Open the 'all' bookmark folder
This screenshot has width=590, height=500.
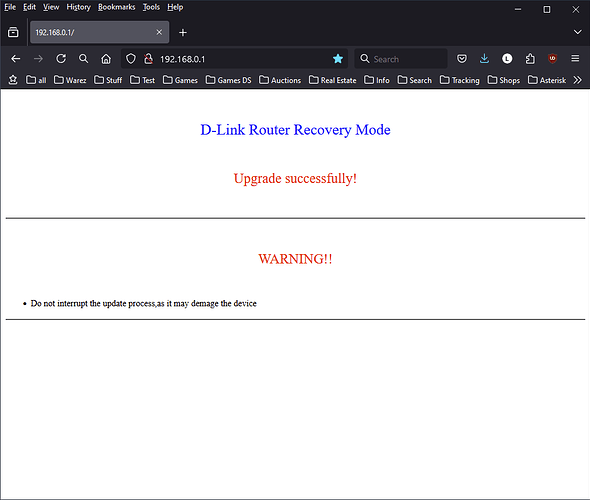36,80
